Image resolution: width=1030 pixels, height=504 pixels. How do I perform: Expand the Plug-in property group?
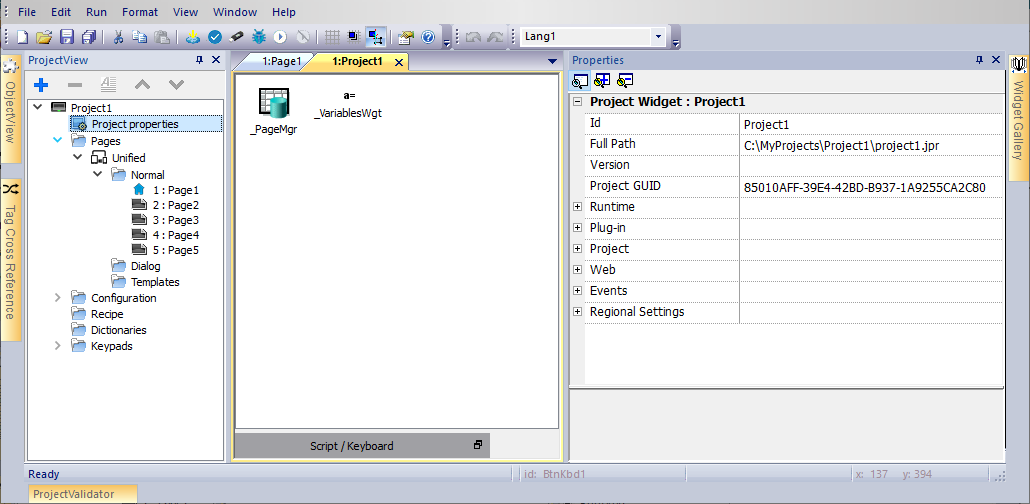[x=577, y=227]
